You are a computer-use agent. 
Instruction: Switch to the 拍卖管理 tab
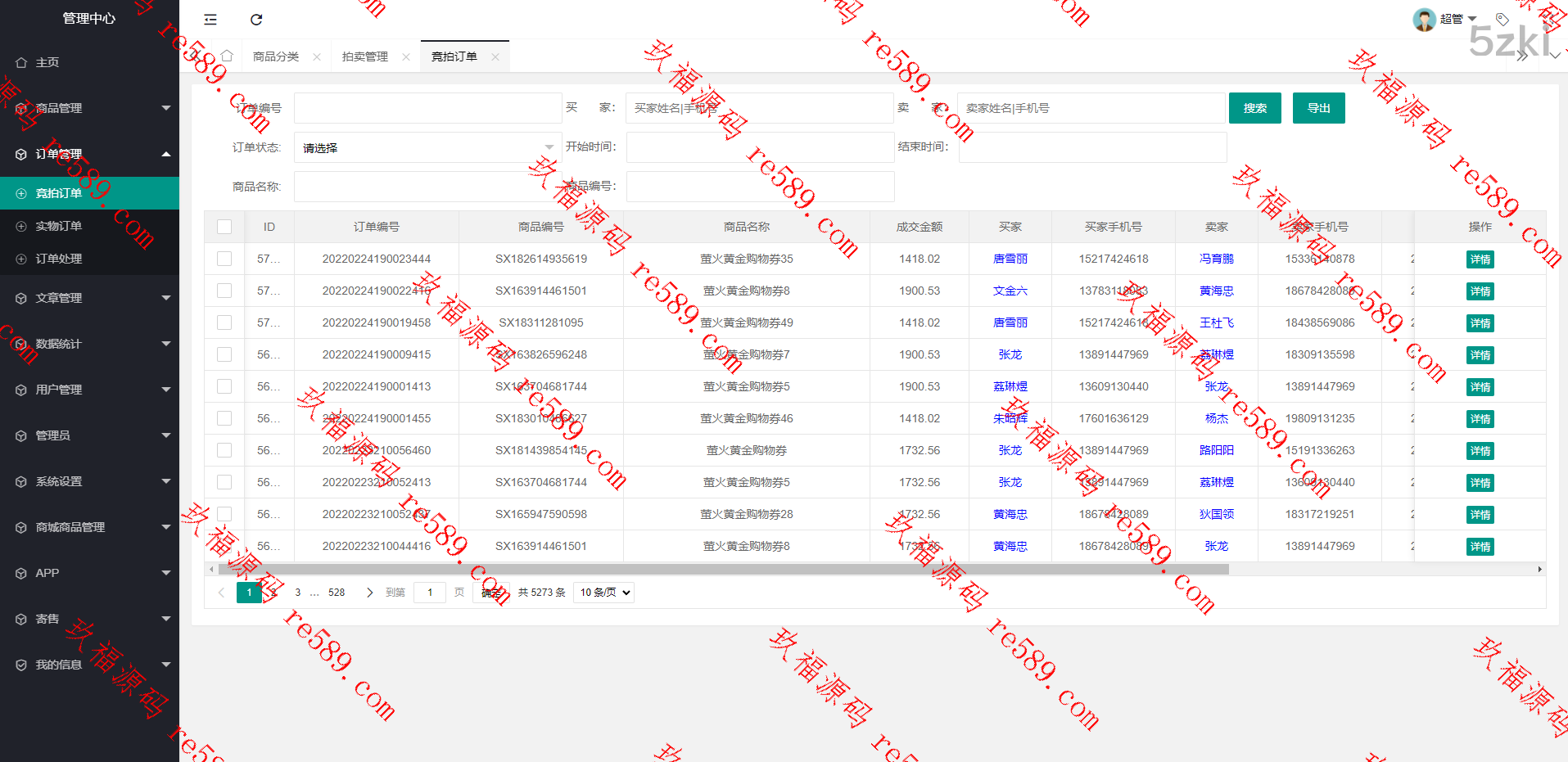(x=365, y=56)
